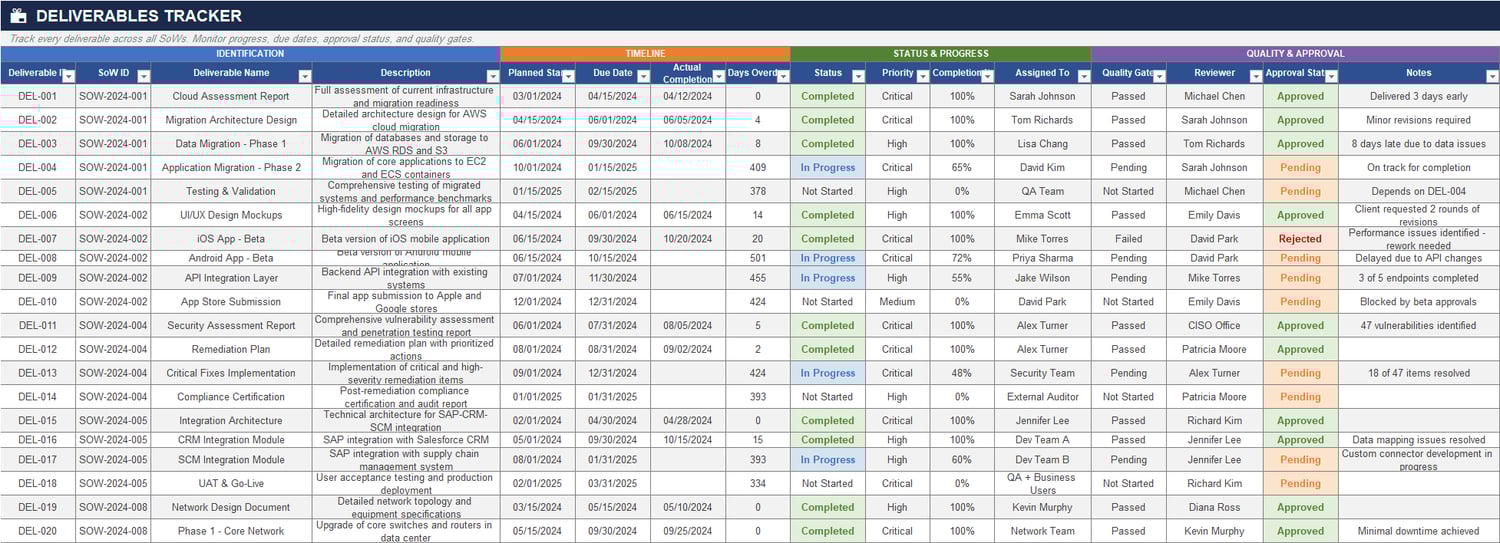The height and width of the screenshot is (543, 1500).
Task: Open the Quality Gate filter dropdown
Action: tap(1158, 76)
